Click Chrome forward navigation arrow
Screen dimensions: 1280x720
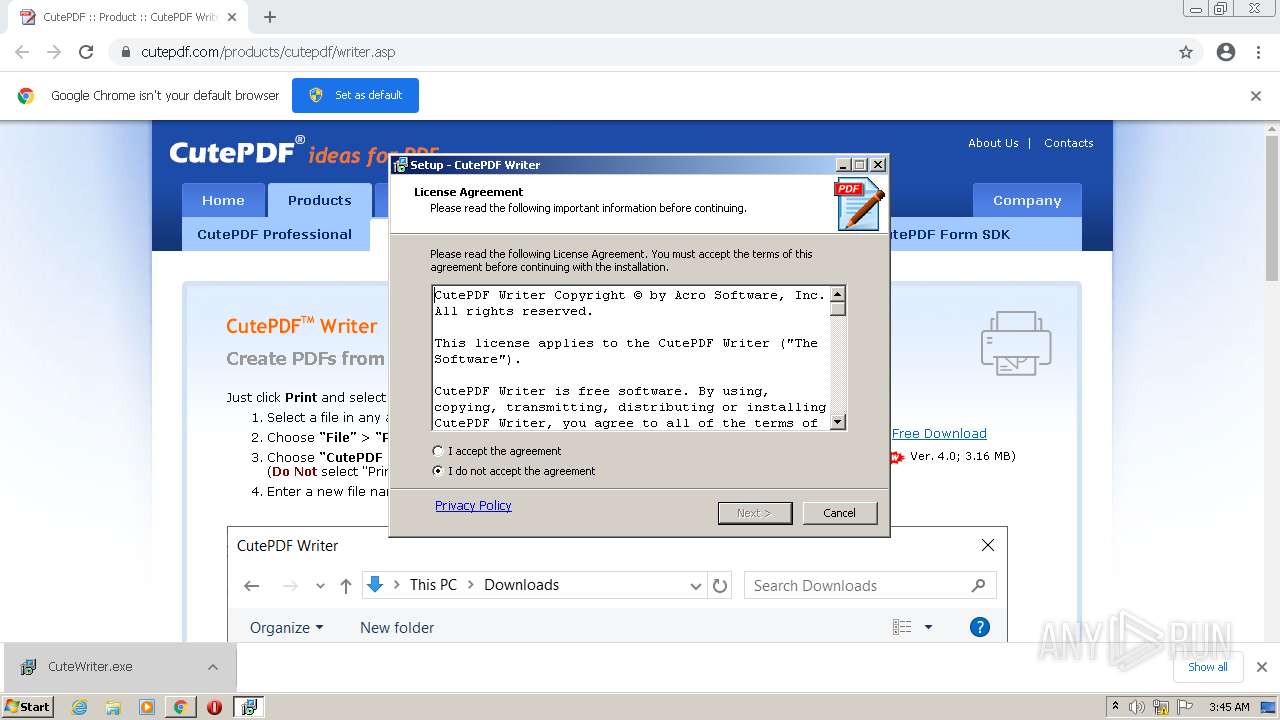point(54,52)
